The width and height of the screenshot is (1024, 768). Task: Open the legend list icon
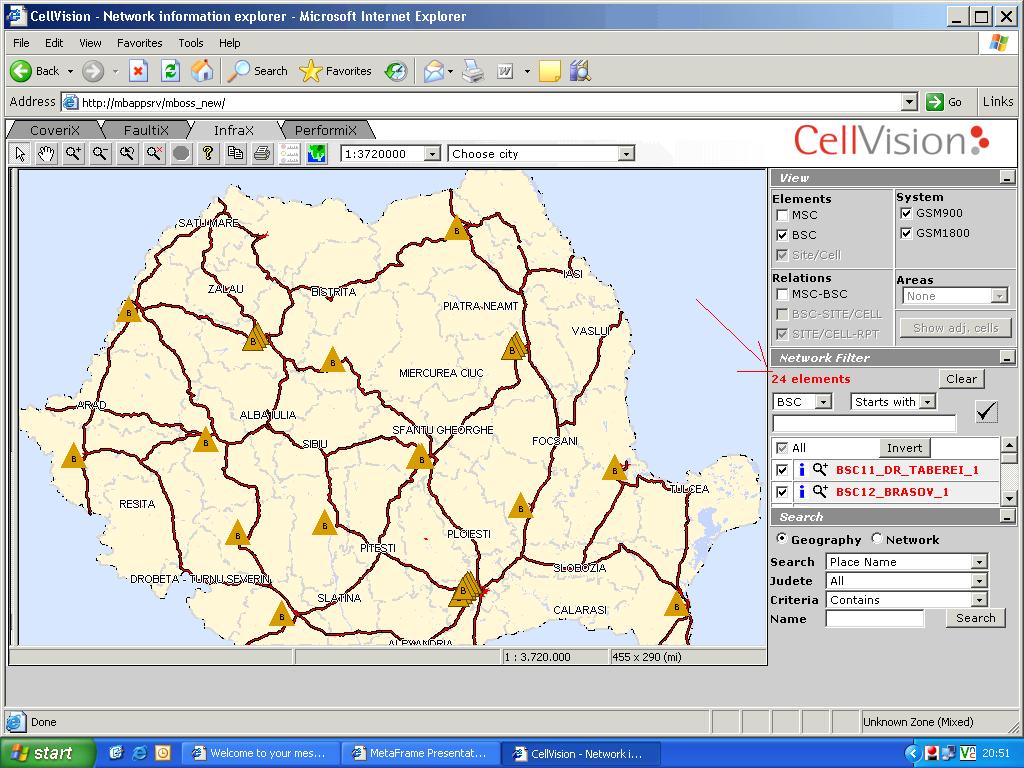tap(289, 154)
